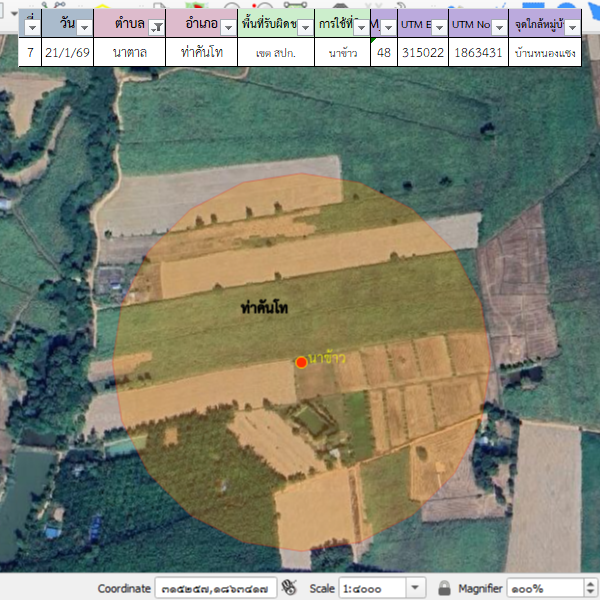This screenshot has height=600, width=600.
Task: Open the พื้นที่รับผิดชอบ column filter dropdown
Action: (304, 27)
